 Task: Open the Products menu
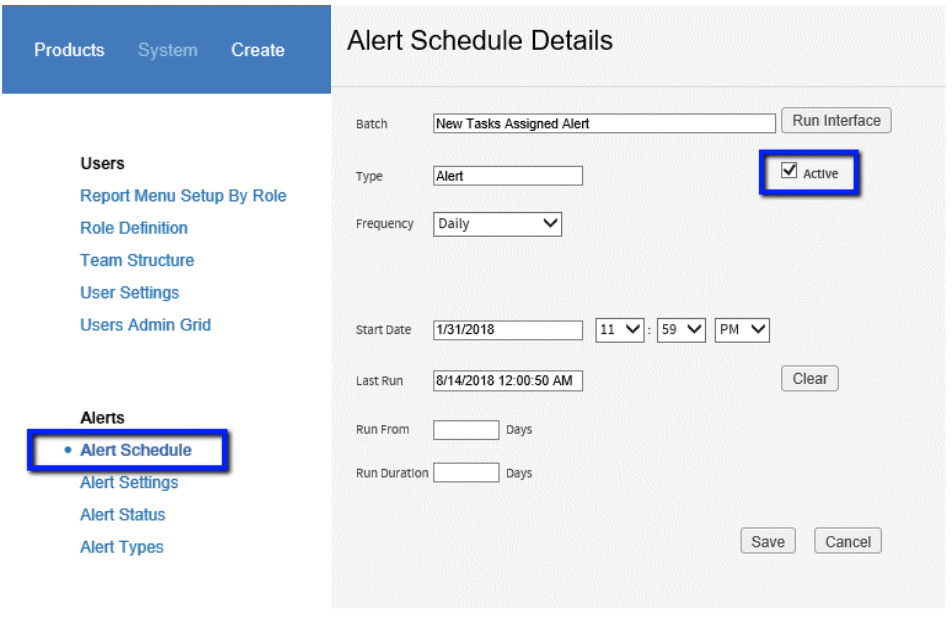(69, 50)
